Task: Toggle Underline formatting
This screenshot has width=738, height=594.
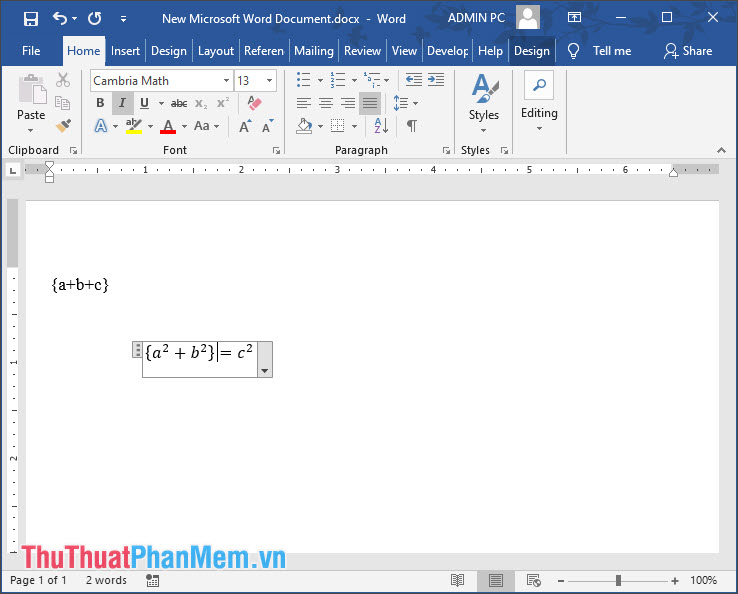Action: point(144,103)
